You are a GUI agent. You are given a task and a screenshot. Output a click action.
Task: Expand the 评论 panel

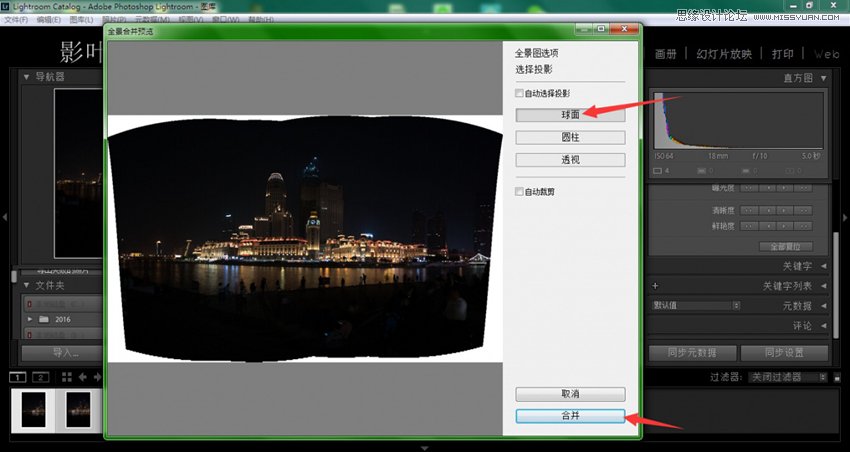pyautogui.click(x=823, y=326)
